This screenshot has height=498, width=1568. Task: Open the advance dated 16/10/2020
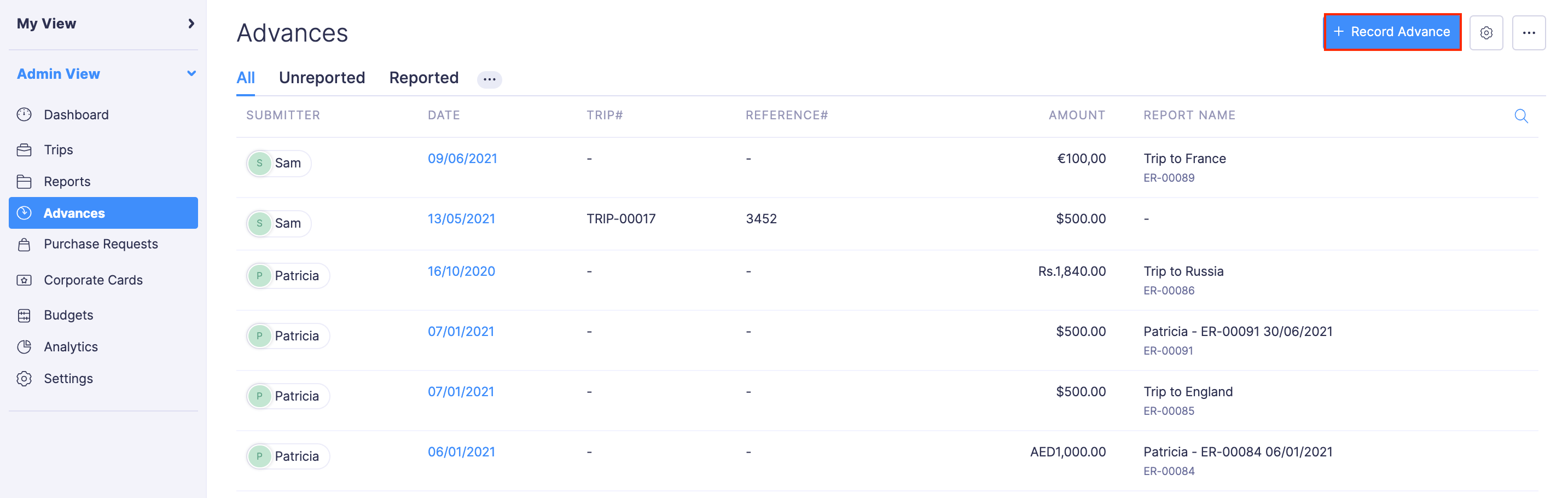(461, 271)
